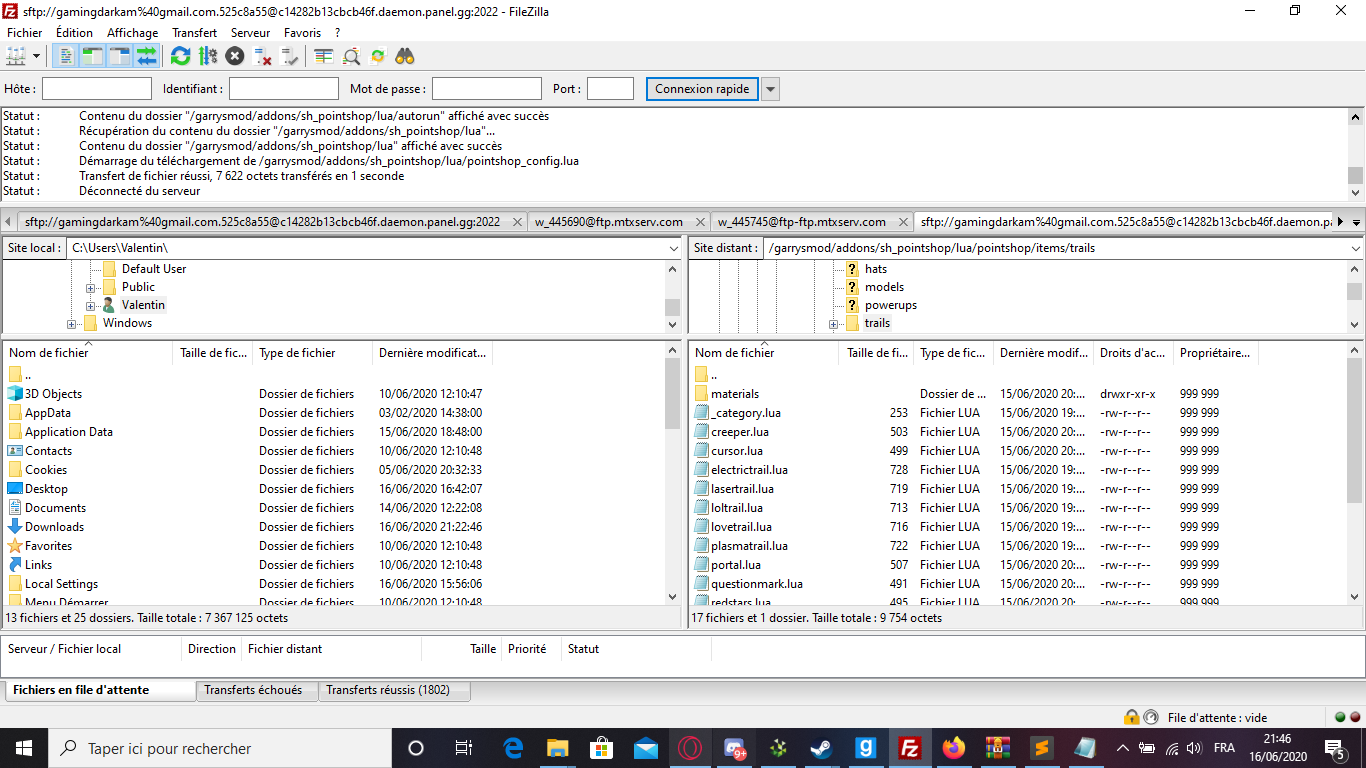Open Steam from the taskbar
Screen dimensions: 1366x768
click(x=822, y=748)
